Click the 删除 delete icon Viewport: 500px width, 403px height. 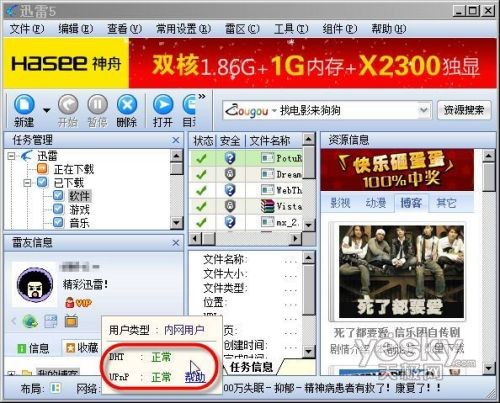[127, 105]
